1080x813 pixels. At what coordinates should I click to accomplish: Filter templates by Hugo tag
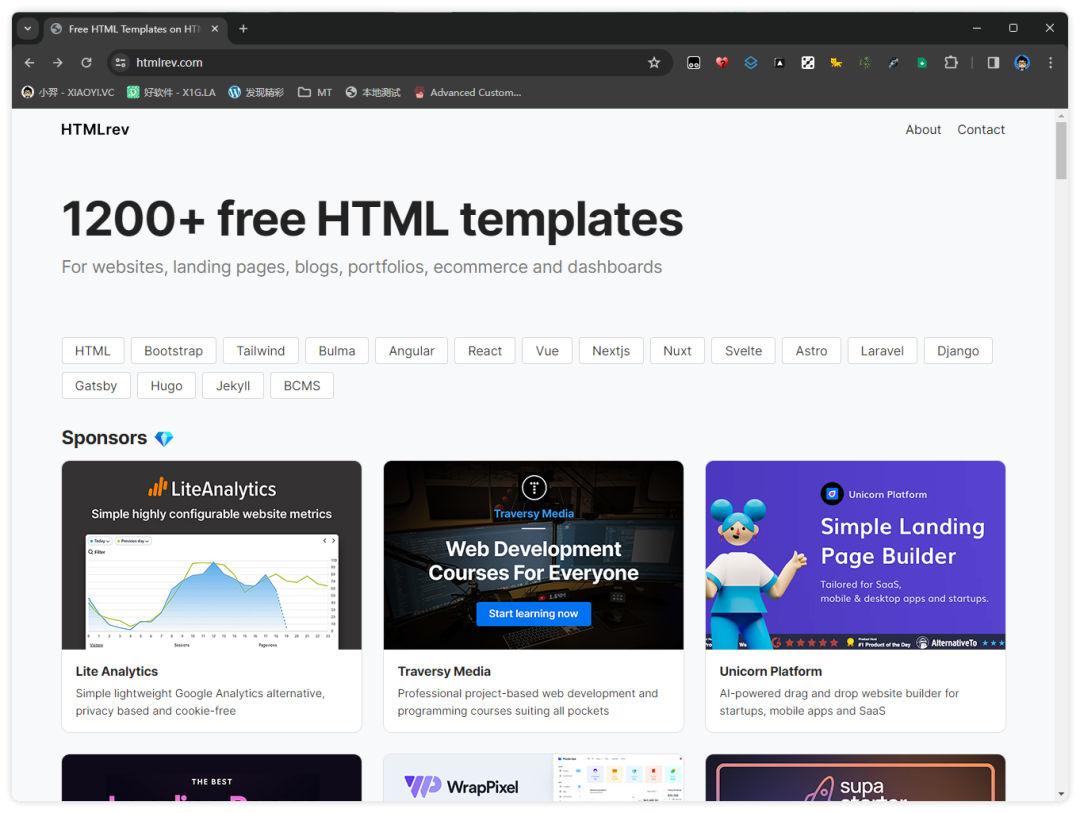click(x=166, y=386)
